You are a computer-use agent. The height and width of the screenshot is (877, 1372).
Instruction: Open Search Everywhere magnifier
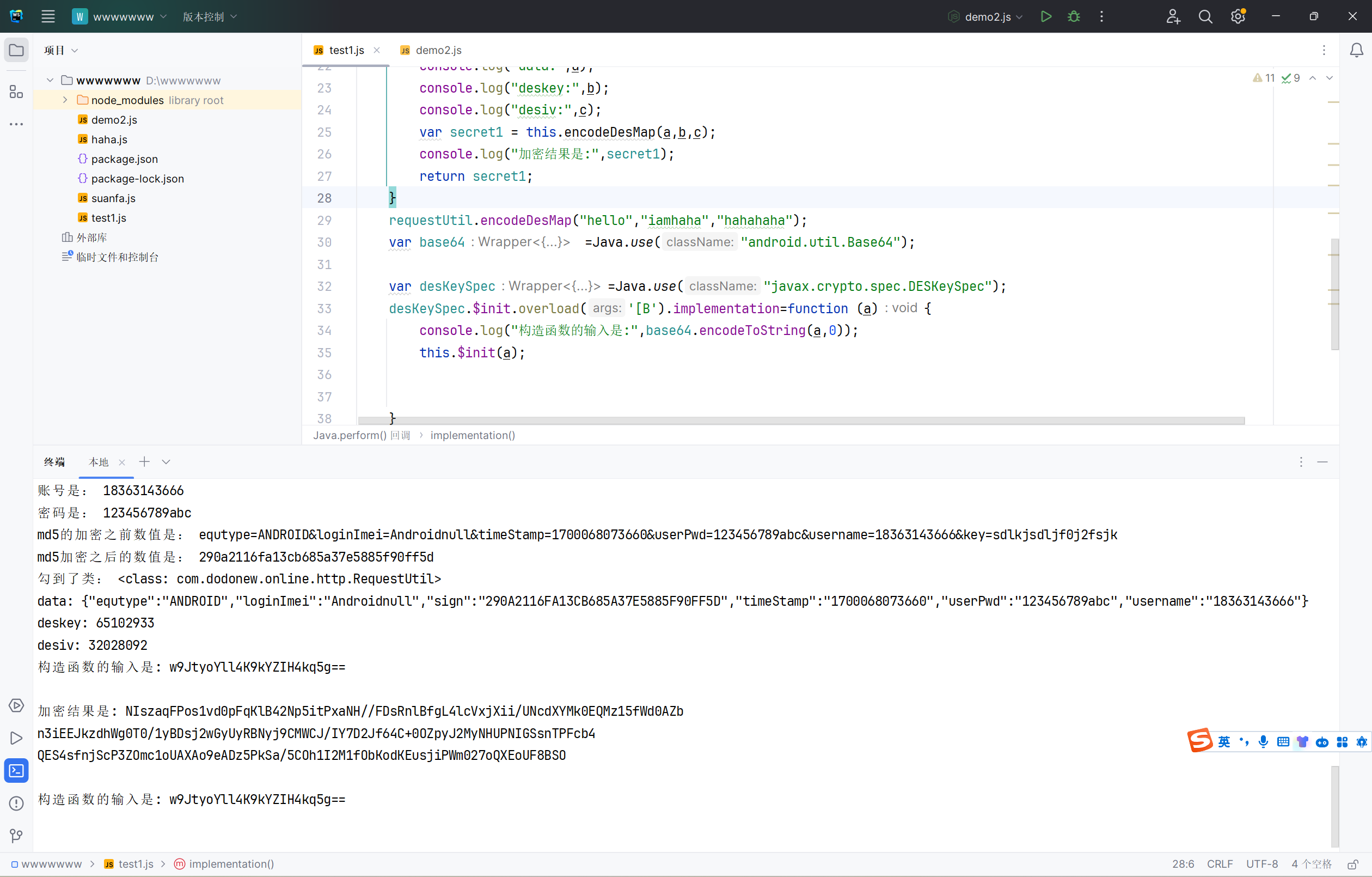tap(1205, 16)
